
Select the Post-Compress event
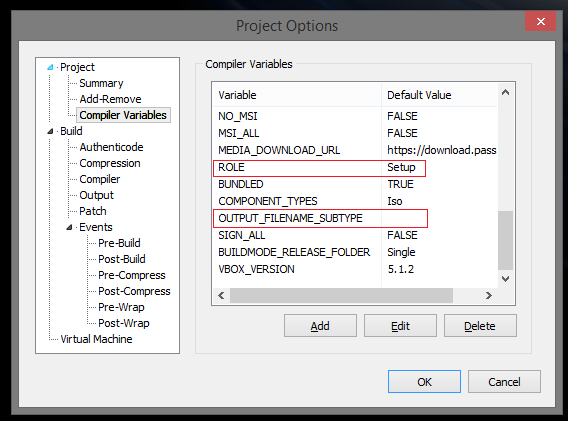pos(134,291)
